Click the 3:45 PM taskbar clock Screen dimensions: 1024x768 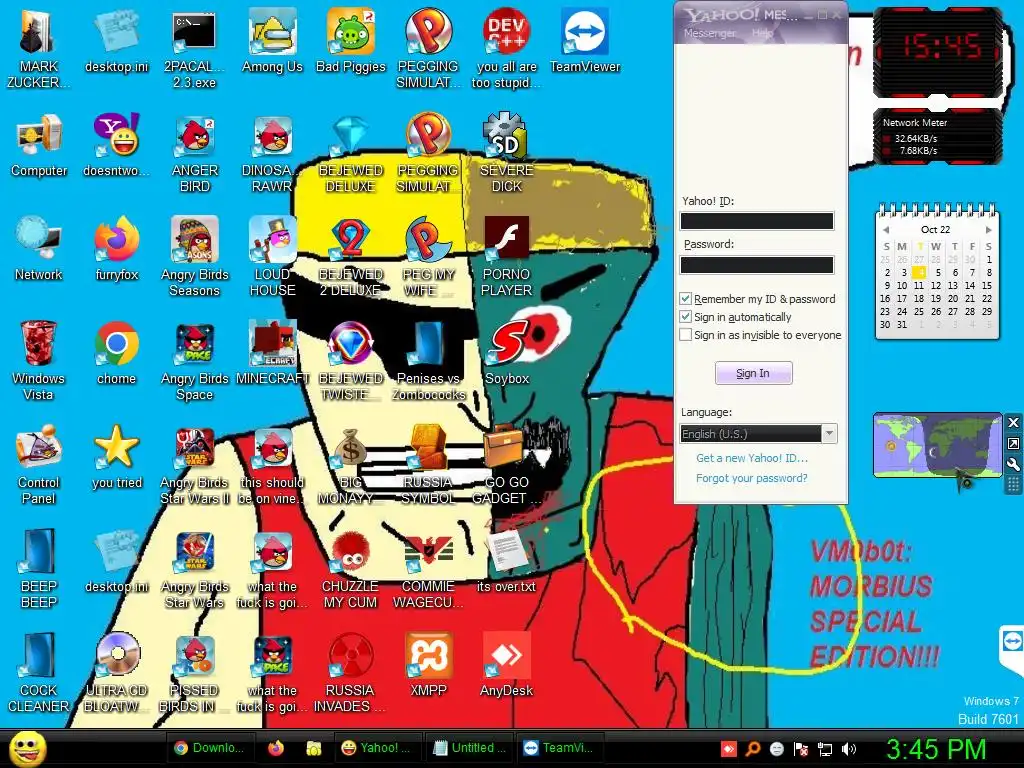[x=936, y=749]
